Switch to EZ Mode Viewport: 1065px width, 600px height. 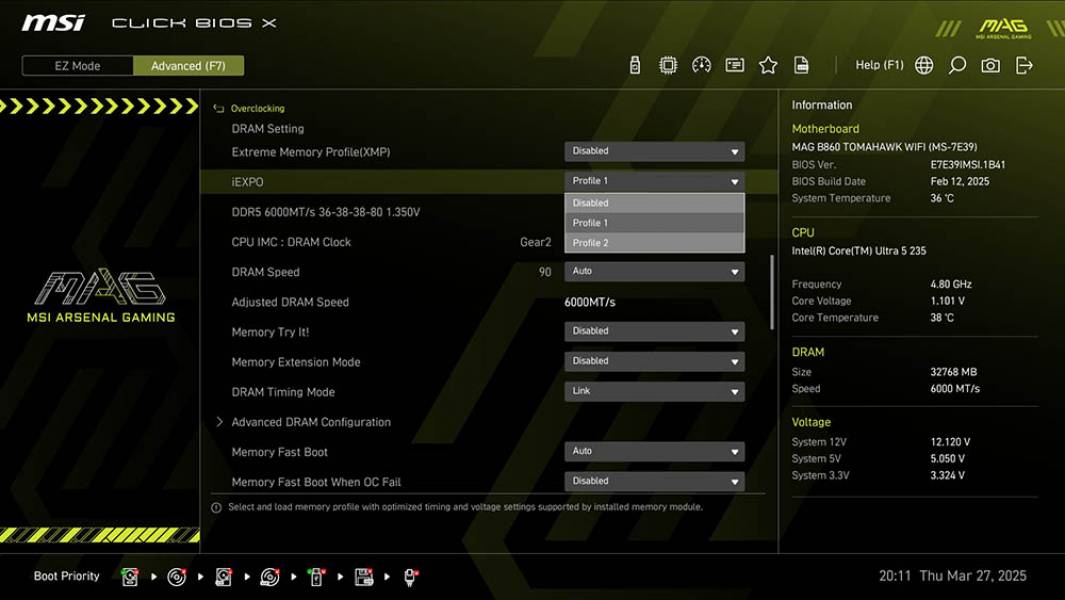pos(77,66)
